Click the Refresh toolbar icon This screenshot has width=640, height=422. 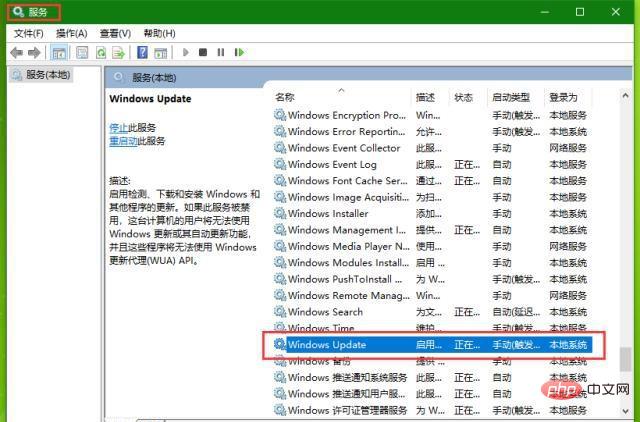(101, 53)
